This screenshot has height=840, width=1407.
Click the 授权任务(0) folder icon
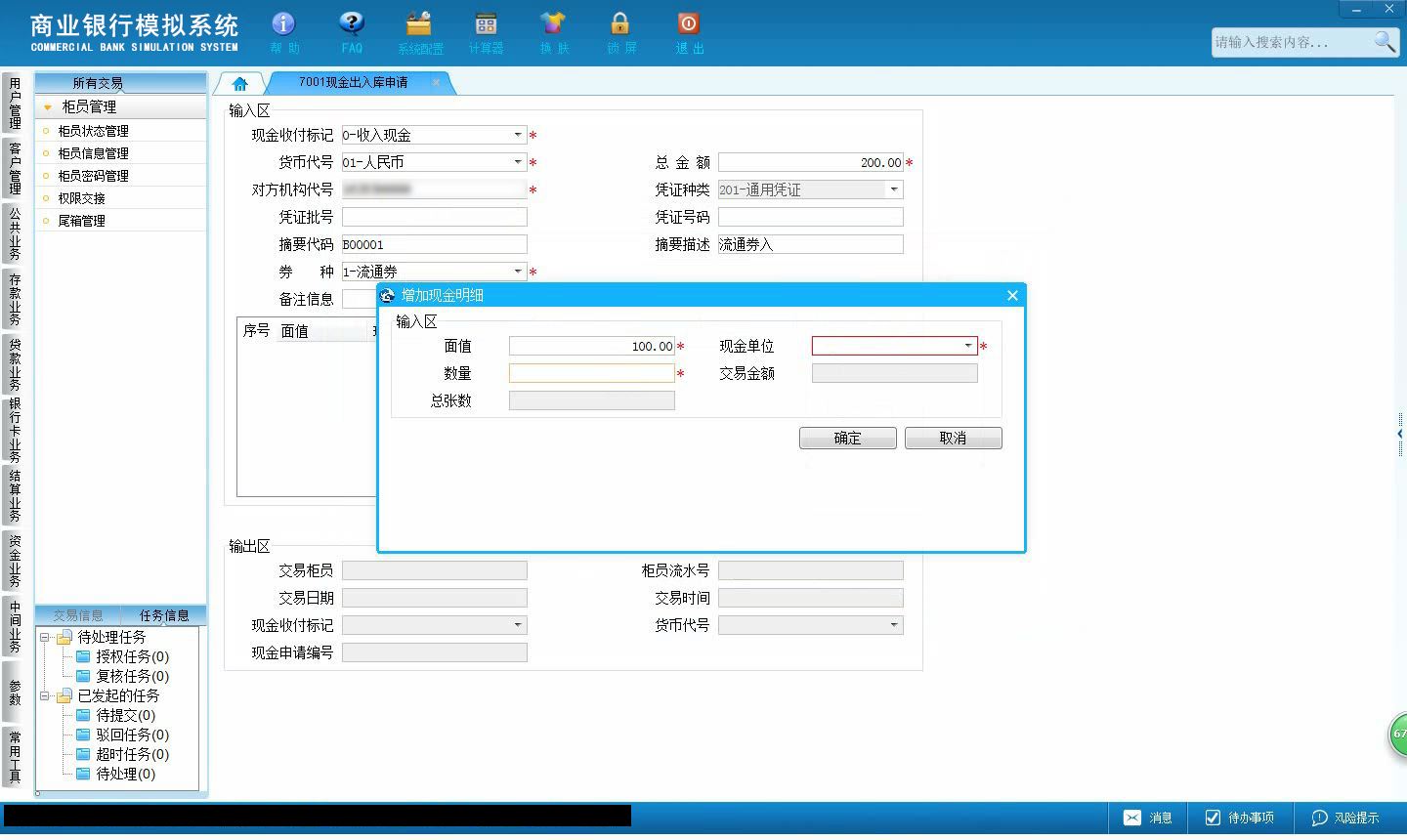click(x=83, y=656)
